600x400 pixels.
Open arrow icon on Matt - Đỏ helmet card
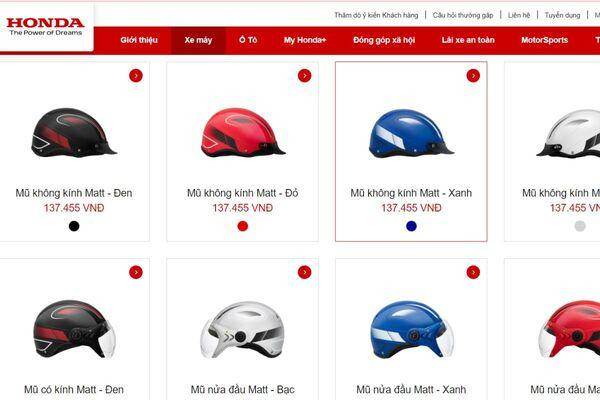point(305,76)
